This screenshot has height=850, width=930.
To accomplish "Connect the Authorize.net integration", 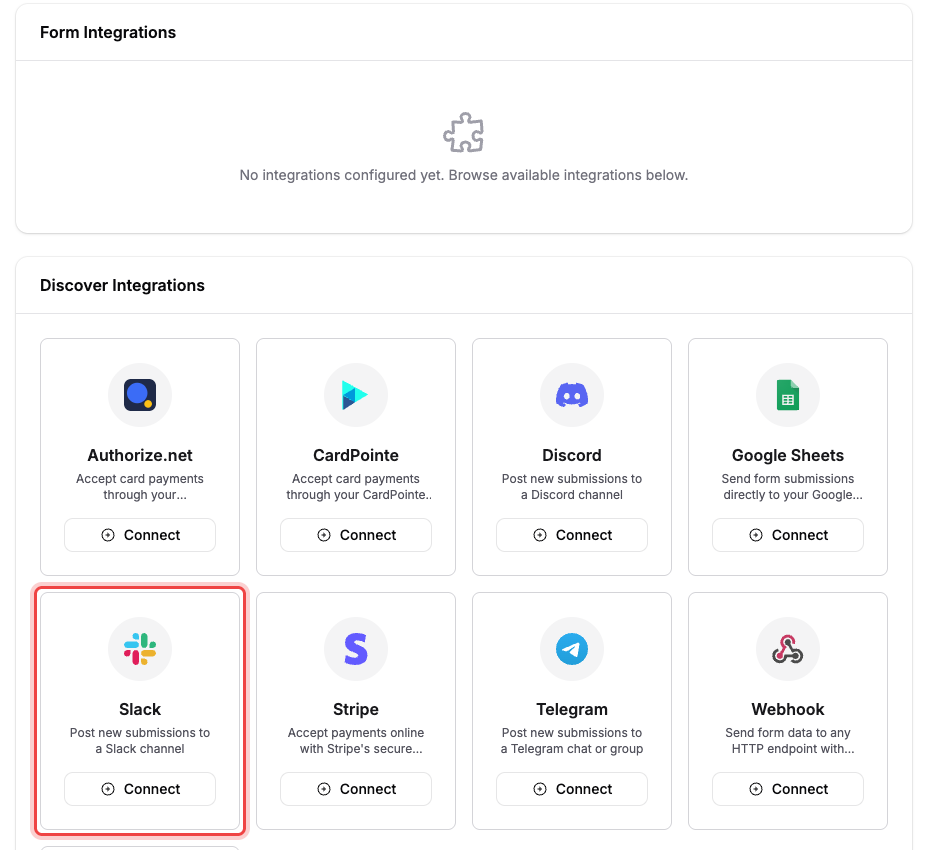I will point(140,535).
